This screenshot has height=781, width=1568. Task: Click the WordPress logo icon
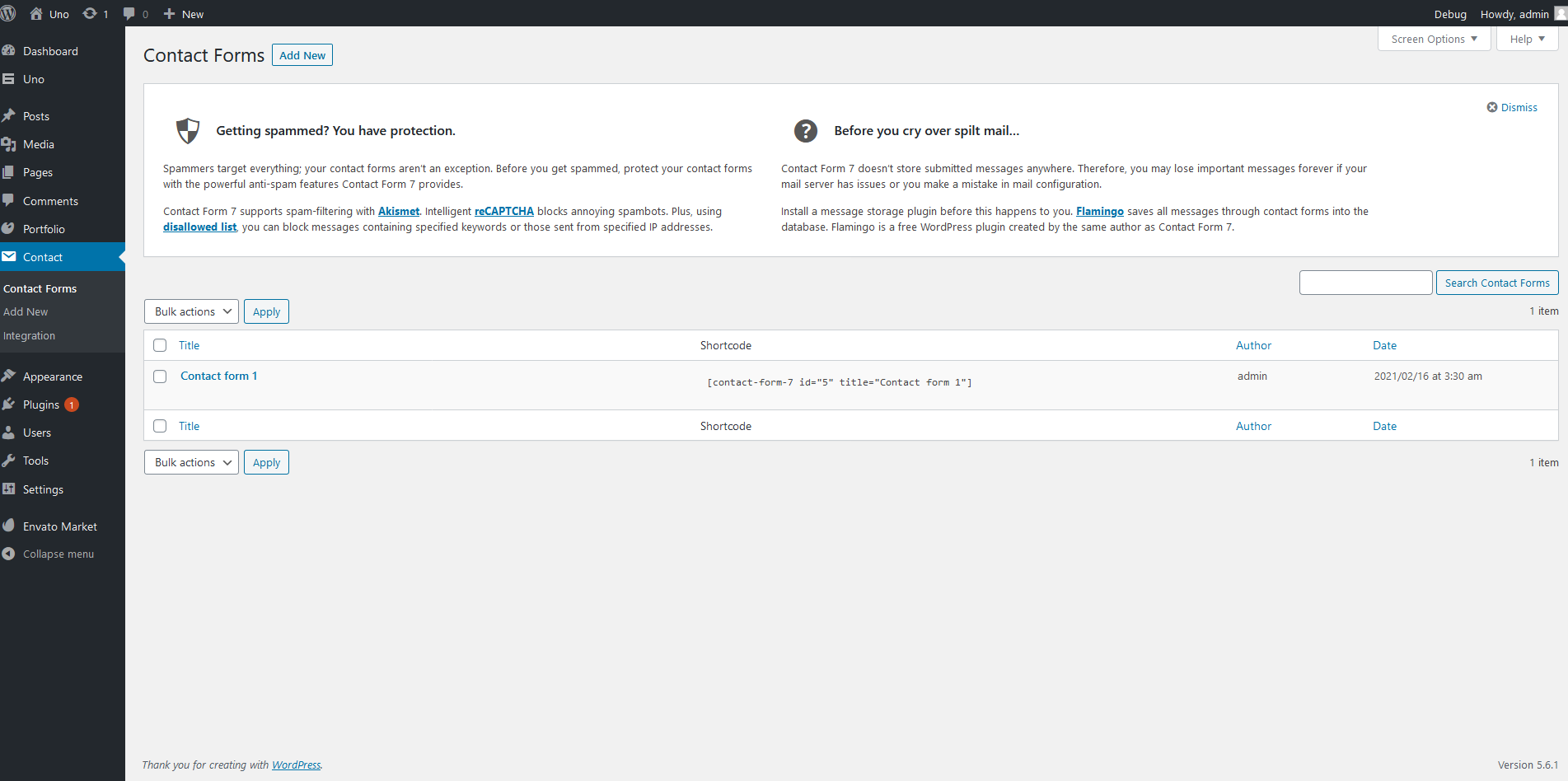8,13
